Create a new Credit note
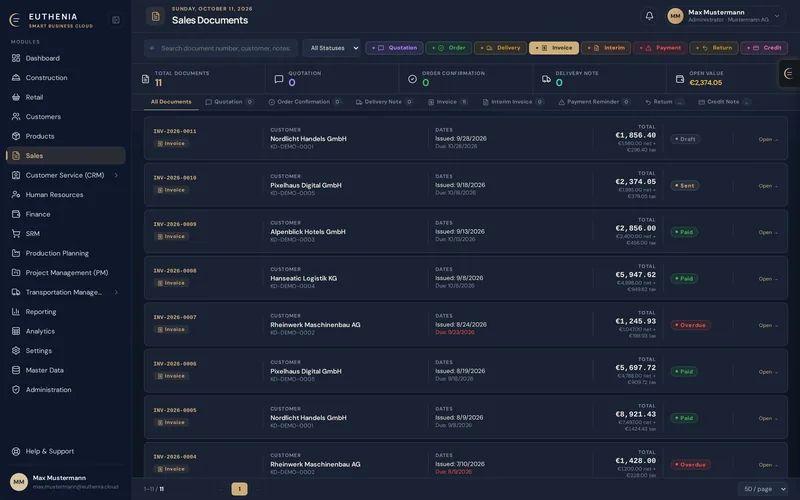 click(x=764, y=48)
